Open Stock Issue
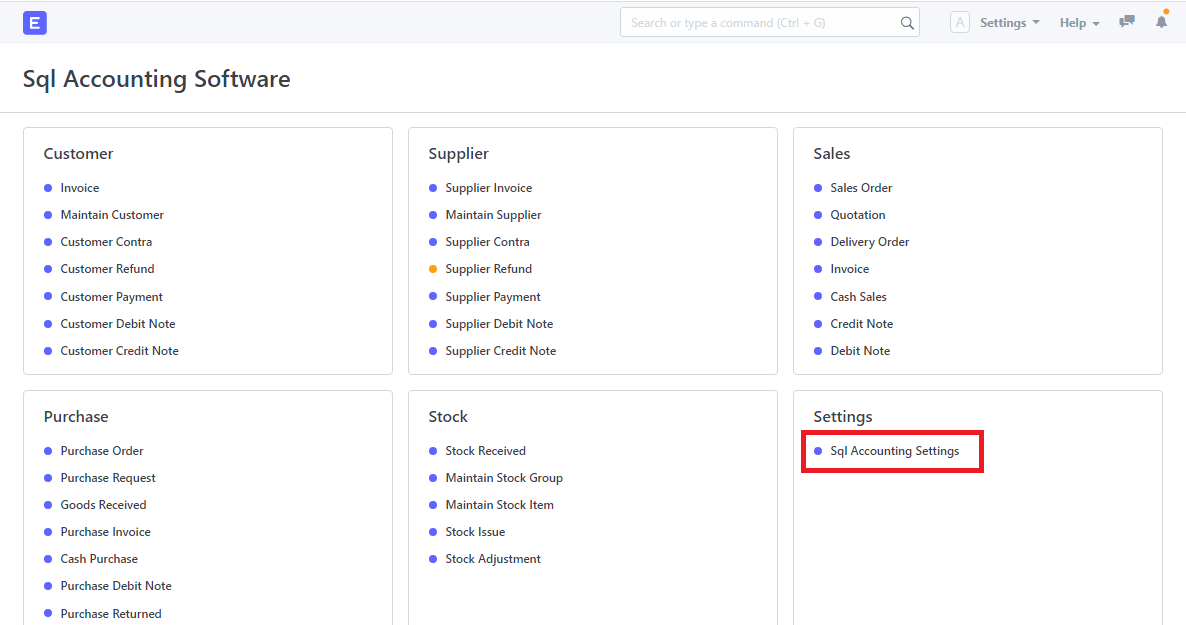The height and width of the screenshot is (625, 1186). 475,532
